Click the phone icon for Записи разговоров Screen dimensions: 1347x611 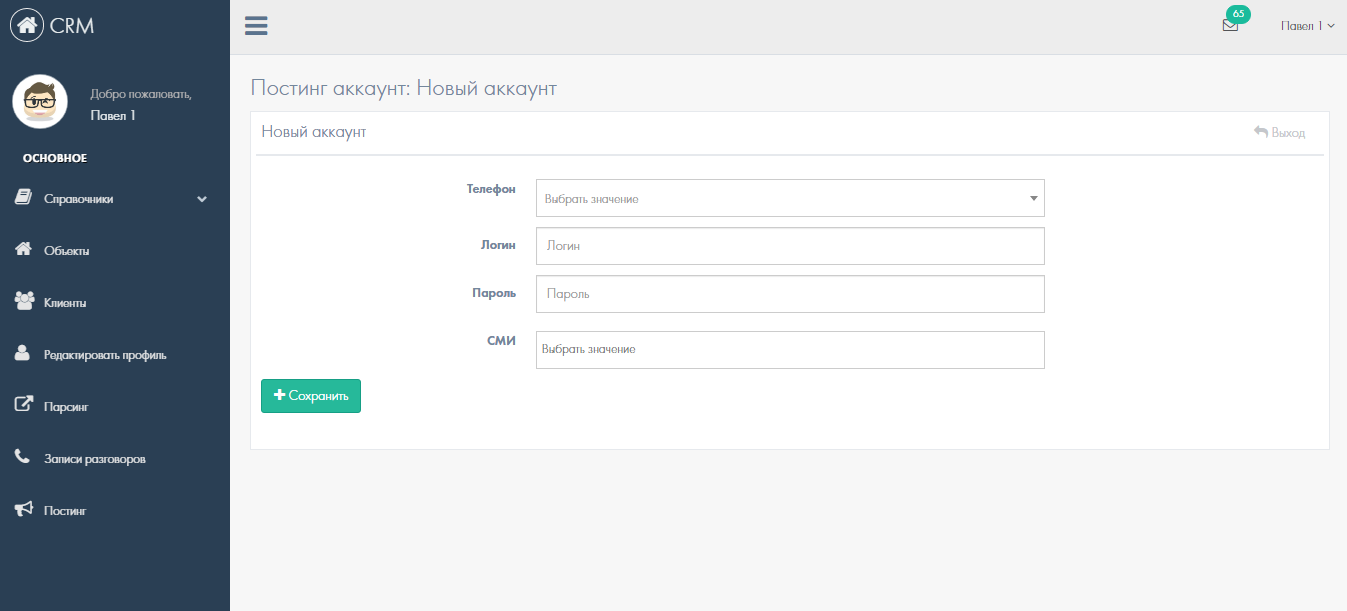[23, 458]
